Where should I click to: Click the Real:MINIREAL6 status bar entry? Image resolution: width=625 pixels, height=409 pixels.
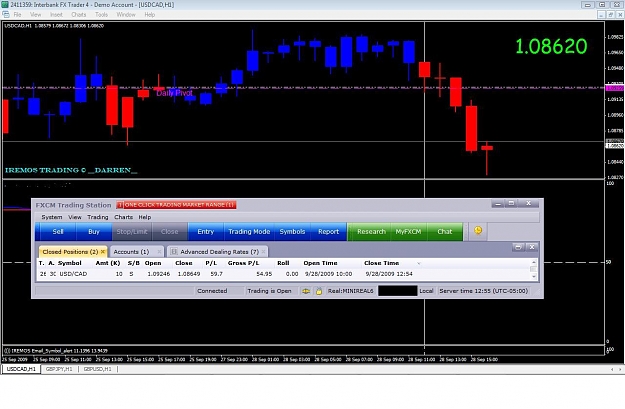[x=350, y=291]
